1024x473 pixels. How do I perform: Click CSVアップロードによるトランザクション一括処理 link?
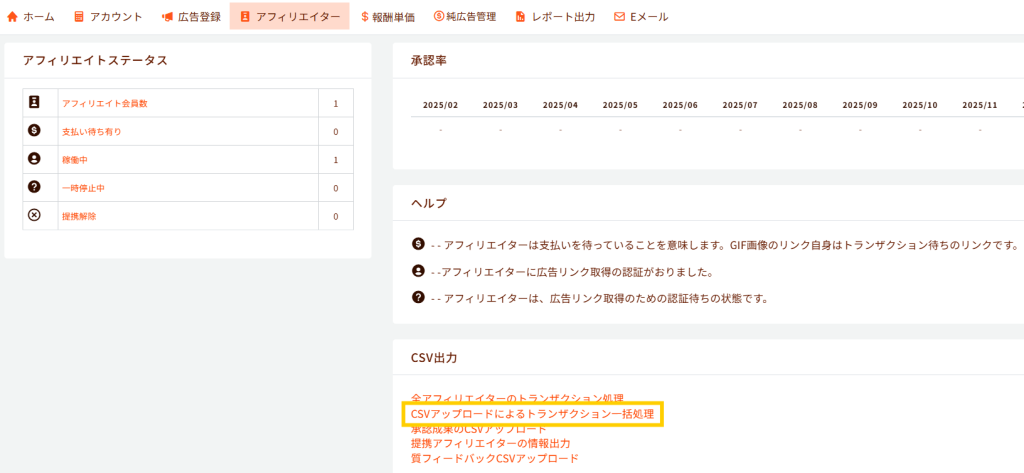(x=532, y=414)
